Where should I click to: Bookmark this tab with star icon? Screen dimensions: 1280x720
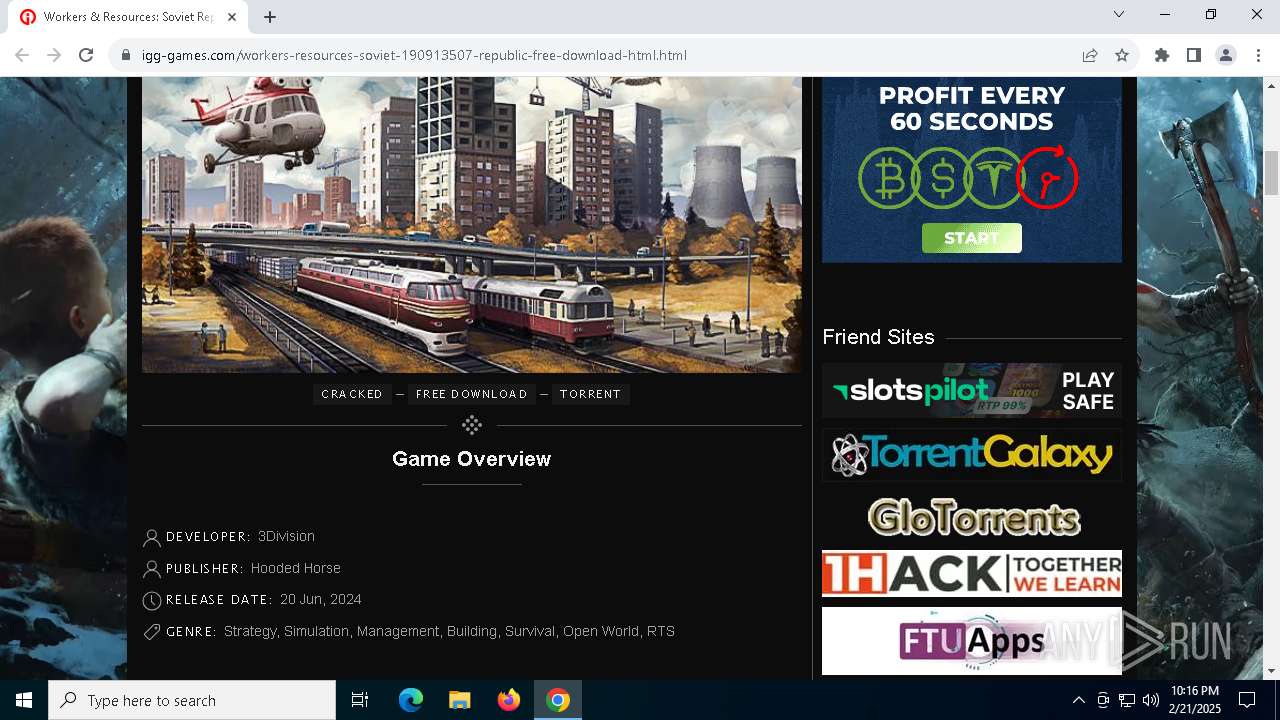[1122, 55]
